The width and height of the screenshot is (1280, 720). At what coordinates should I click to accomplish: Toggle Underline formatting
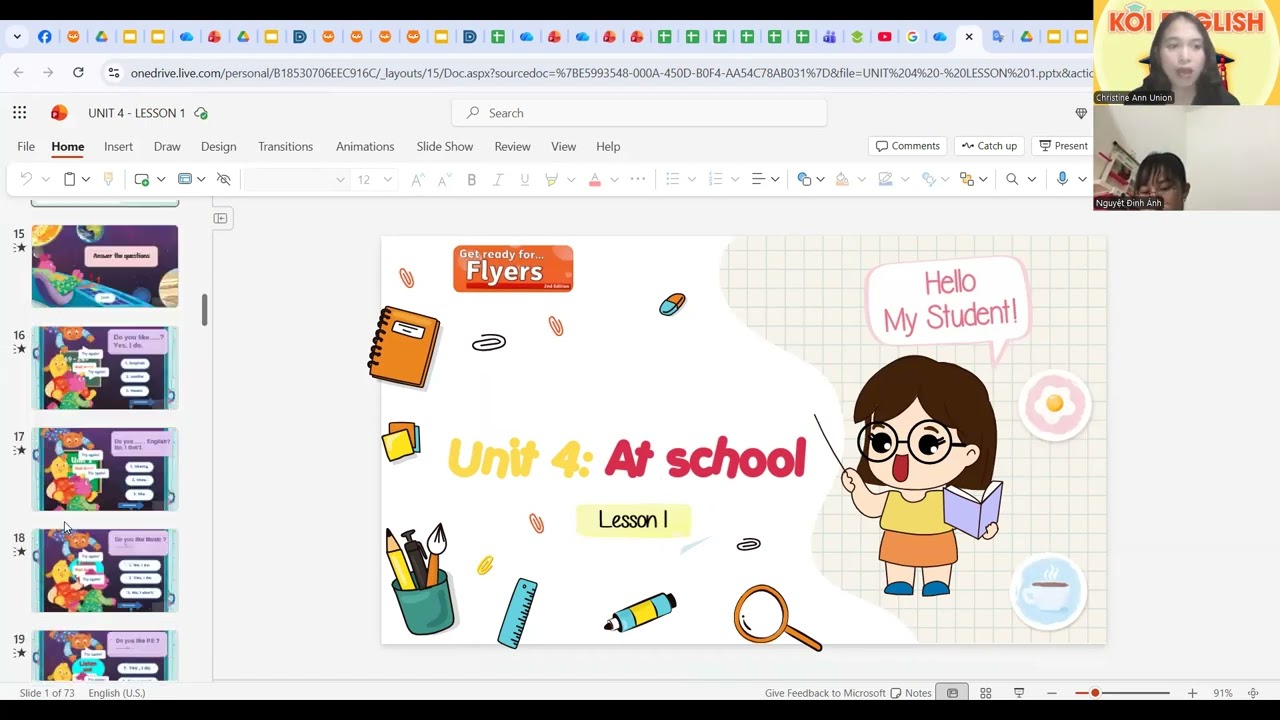[x=524, y=179]
